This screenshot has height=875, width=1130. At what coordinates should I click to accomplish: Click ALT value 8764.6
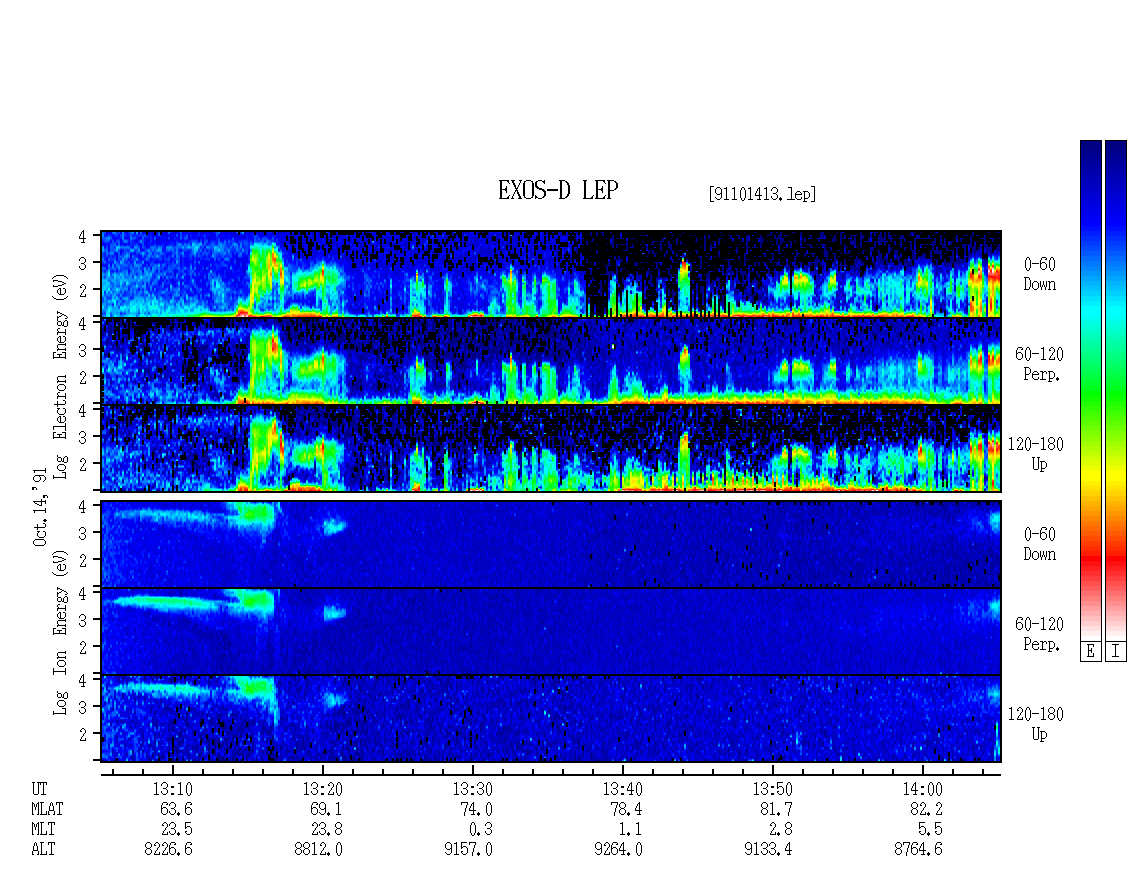[918, 850]
